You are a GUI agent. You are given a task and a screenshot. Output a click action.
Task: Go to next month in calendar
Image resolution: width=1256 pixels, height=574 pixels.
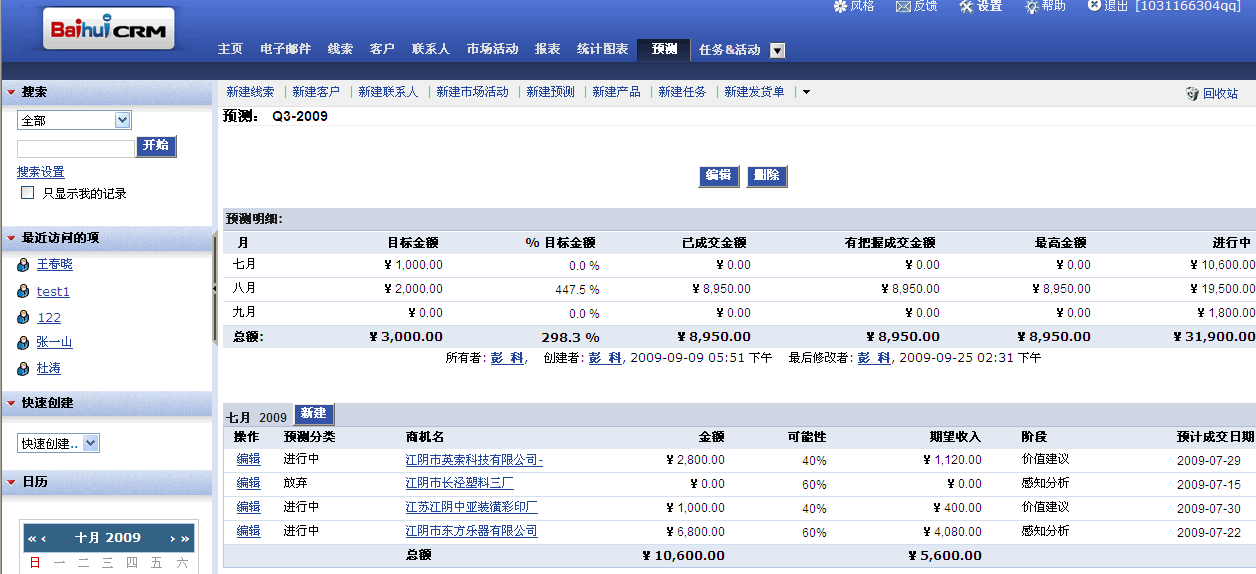pos(173,539)
